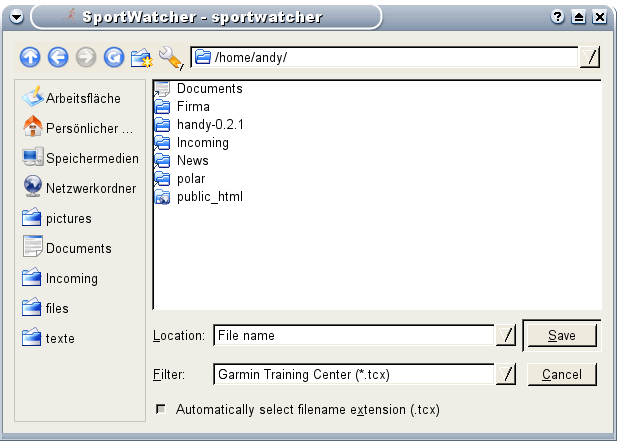Jump to the files sidebar bookmark

point(45,307)
